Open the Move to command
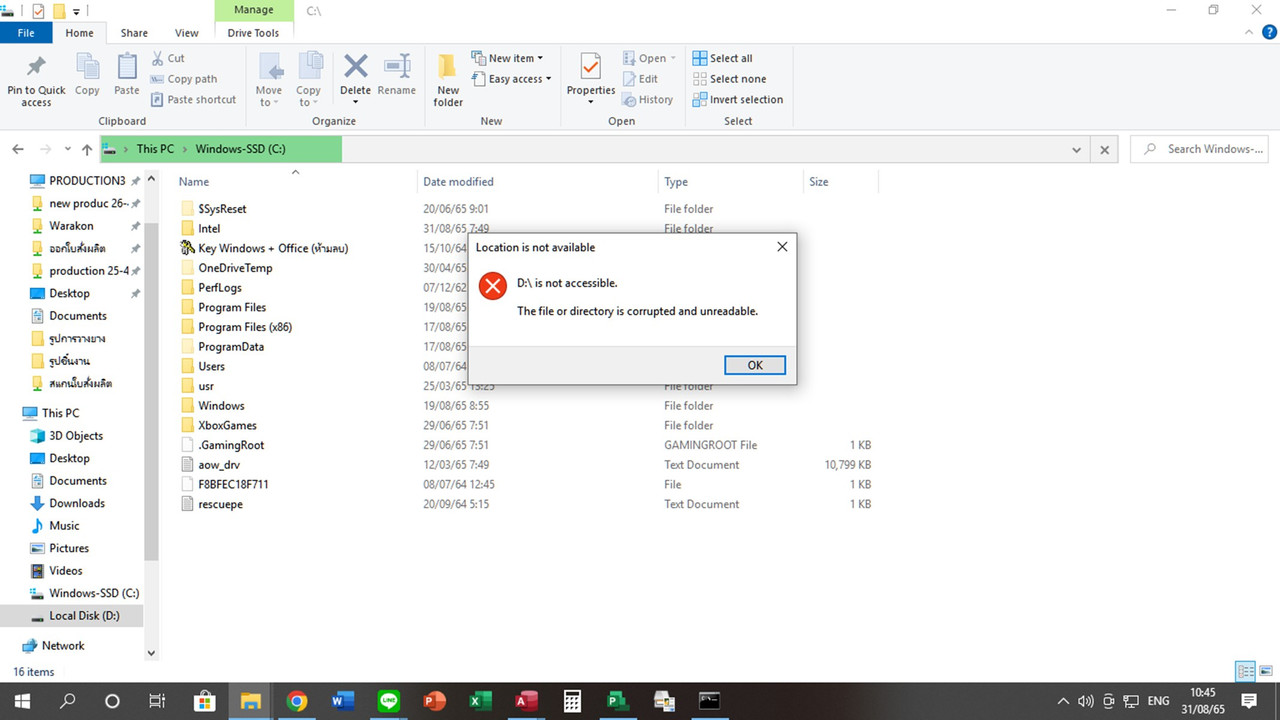 tap(269, 80)
